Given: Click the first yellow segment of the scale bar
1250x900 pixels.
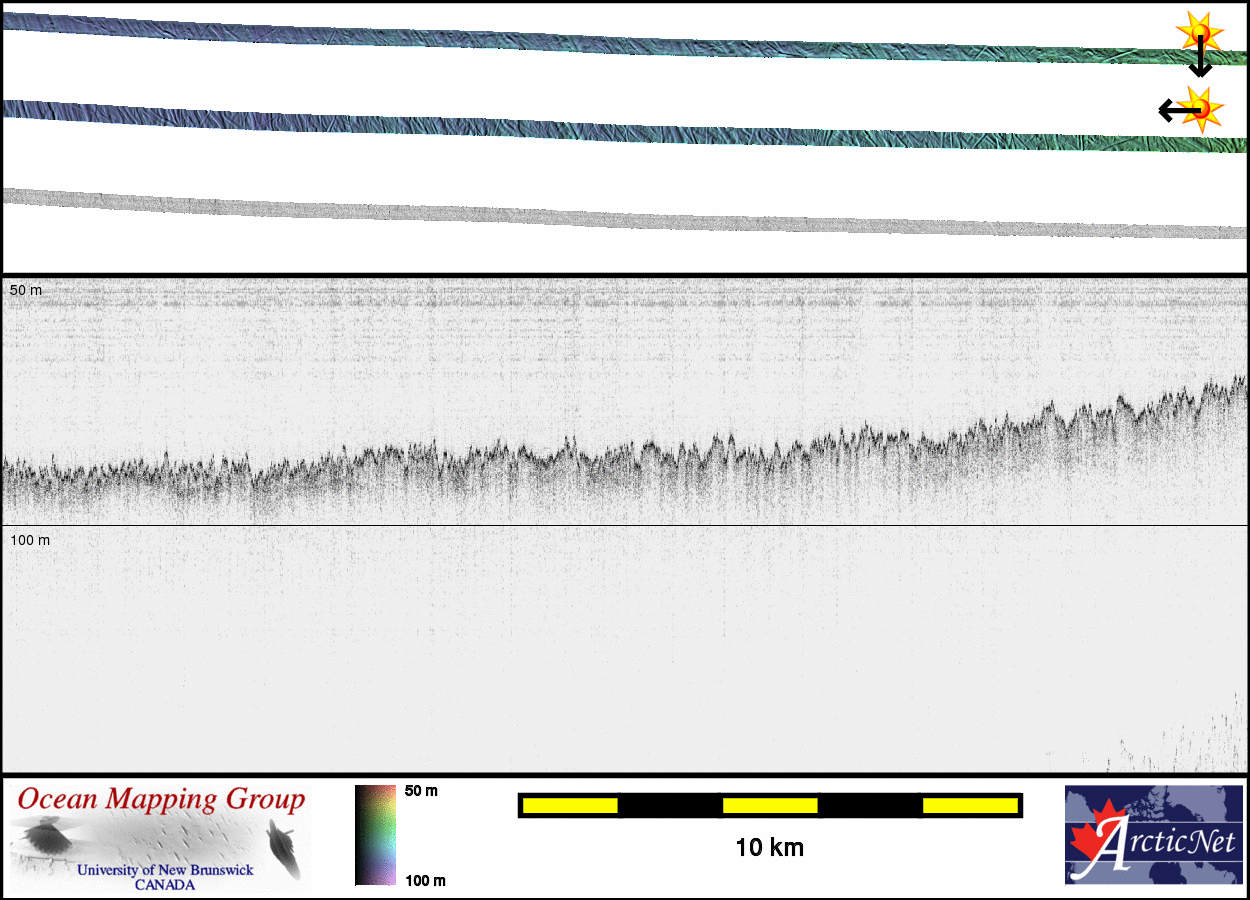Looking at the screenshot, I should pos(569,805).
